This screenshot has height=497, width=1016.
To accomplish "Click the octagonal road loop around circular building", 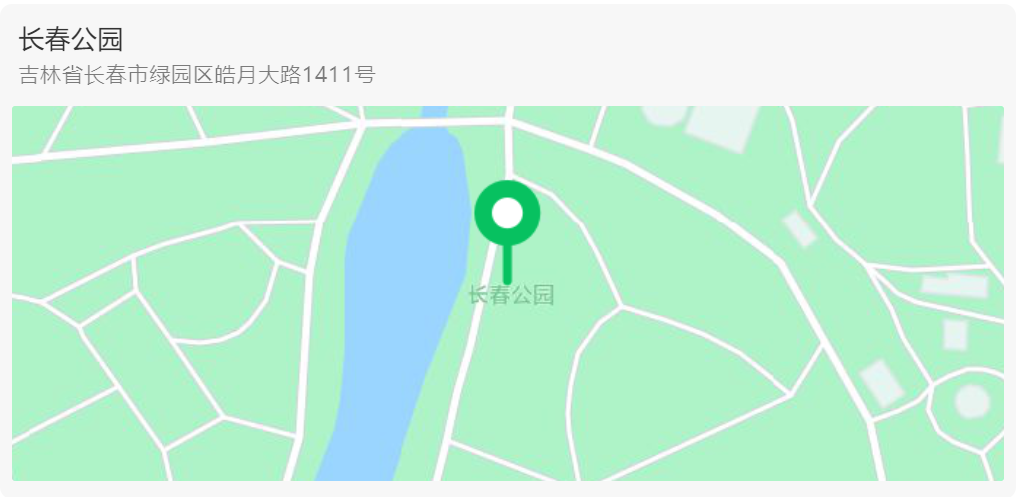I will 969,410.
